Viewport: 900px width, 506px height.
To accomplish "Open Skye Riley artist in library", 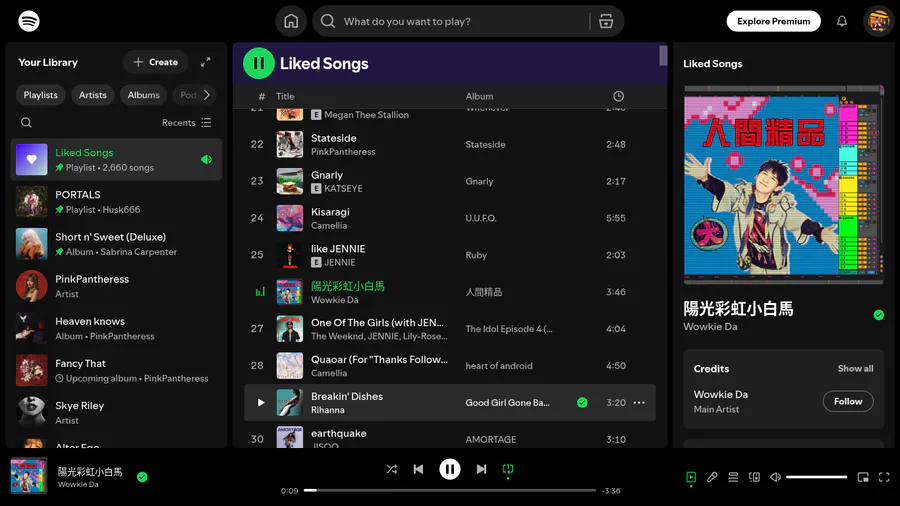I will [116, 412].
